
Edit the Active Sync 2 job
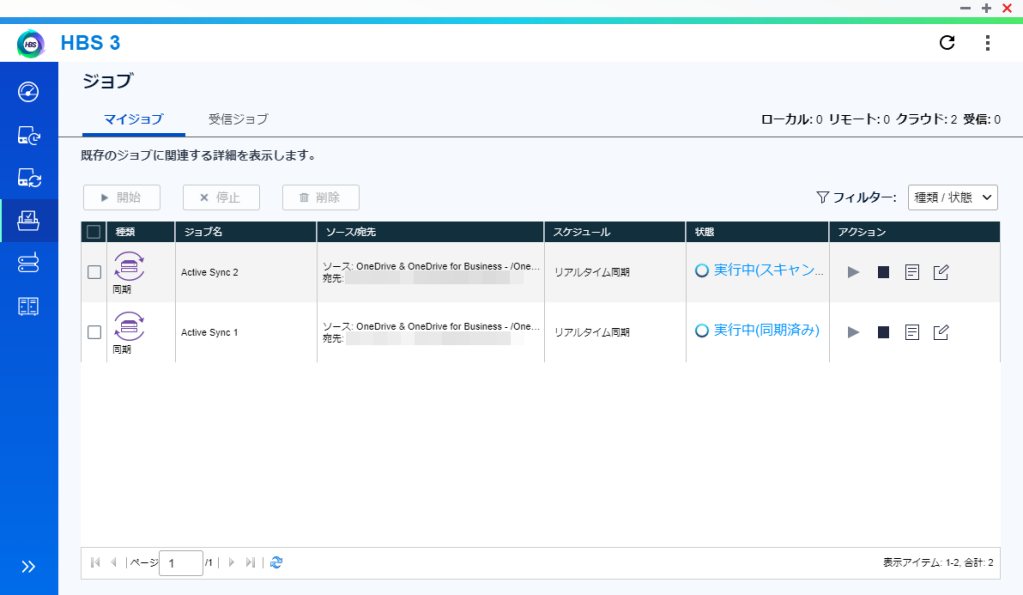(x=941, y=272)
